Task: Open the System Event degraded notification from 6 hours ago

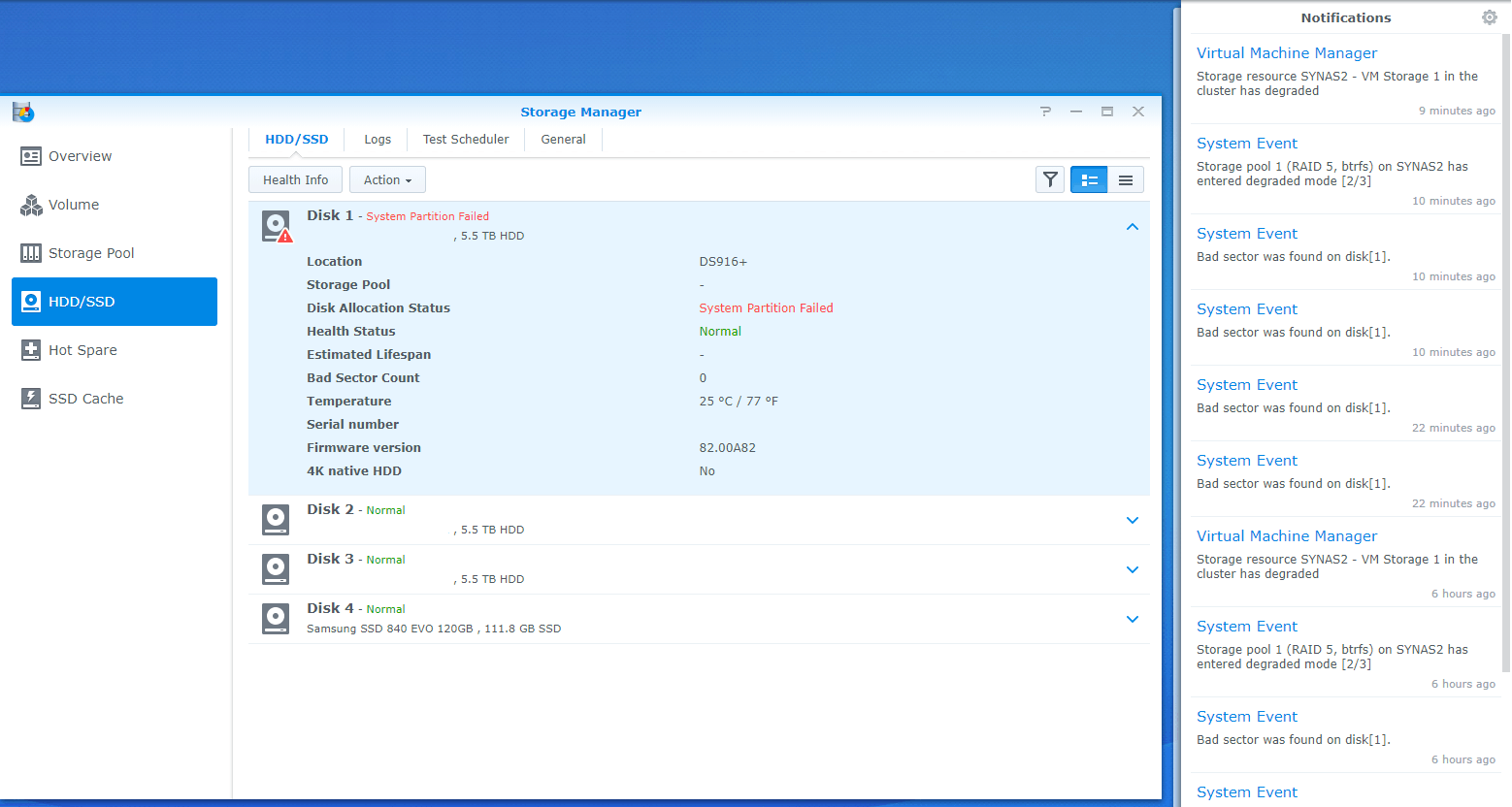Action: tap(1247, 627)
